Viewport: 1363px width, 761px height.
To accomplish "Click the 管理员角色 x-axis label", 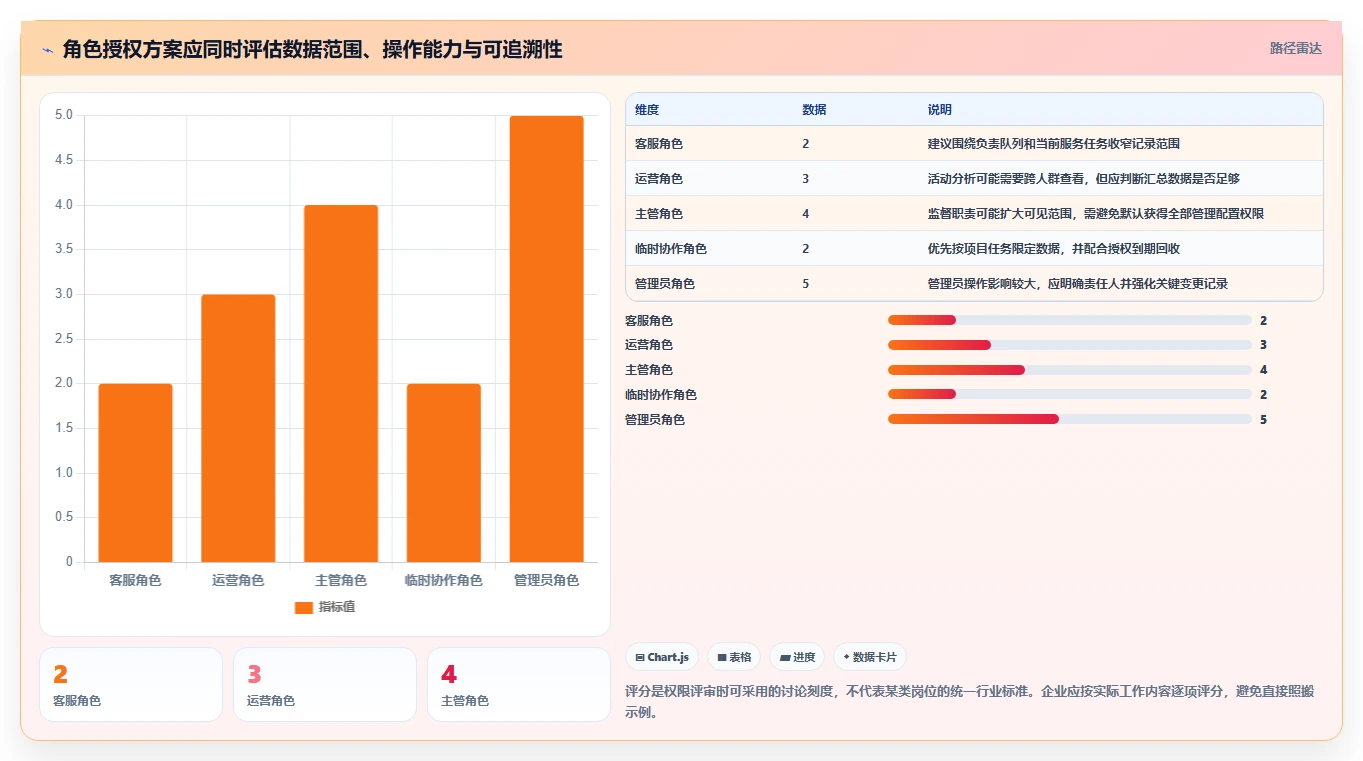I will (546, 580).
